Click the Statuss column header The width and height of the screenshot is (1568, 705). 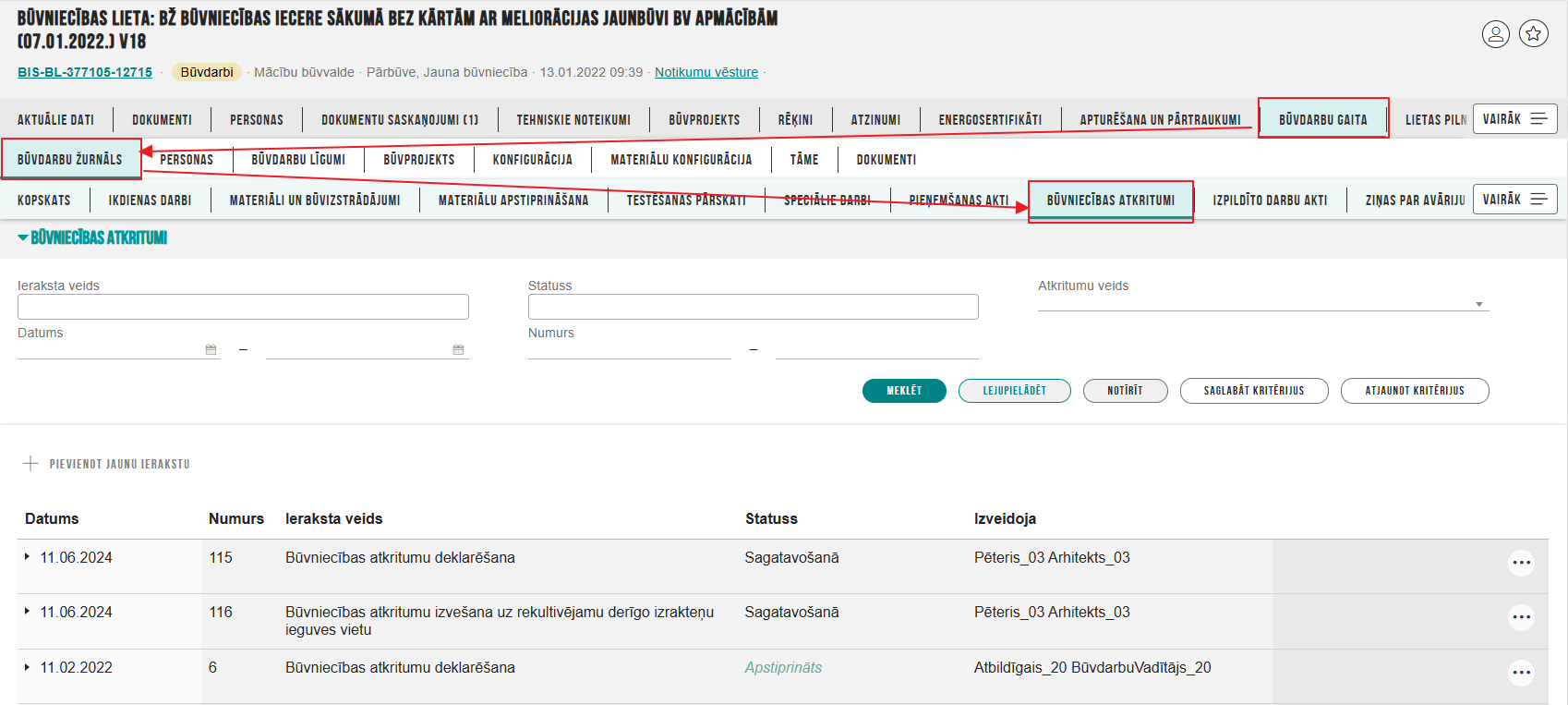[x=771, y=518]
